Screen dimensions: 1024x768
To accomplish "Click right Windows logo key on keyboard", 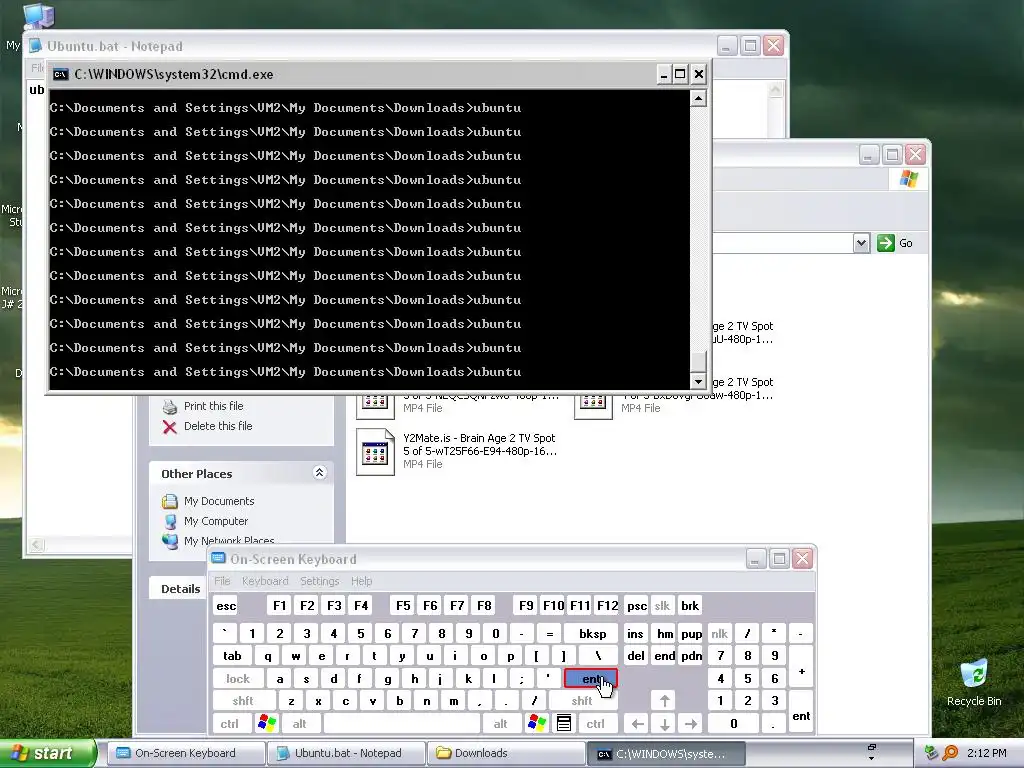I will pyautogui.click(x=537, y=724).
